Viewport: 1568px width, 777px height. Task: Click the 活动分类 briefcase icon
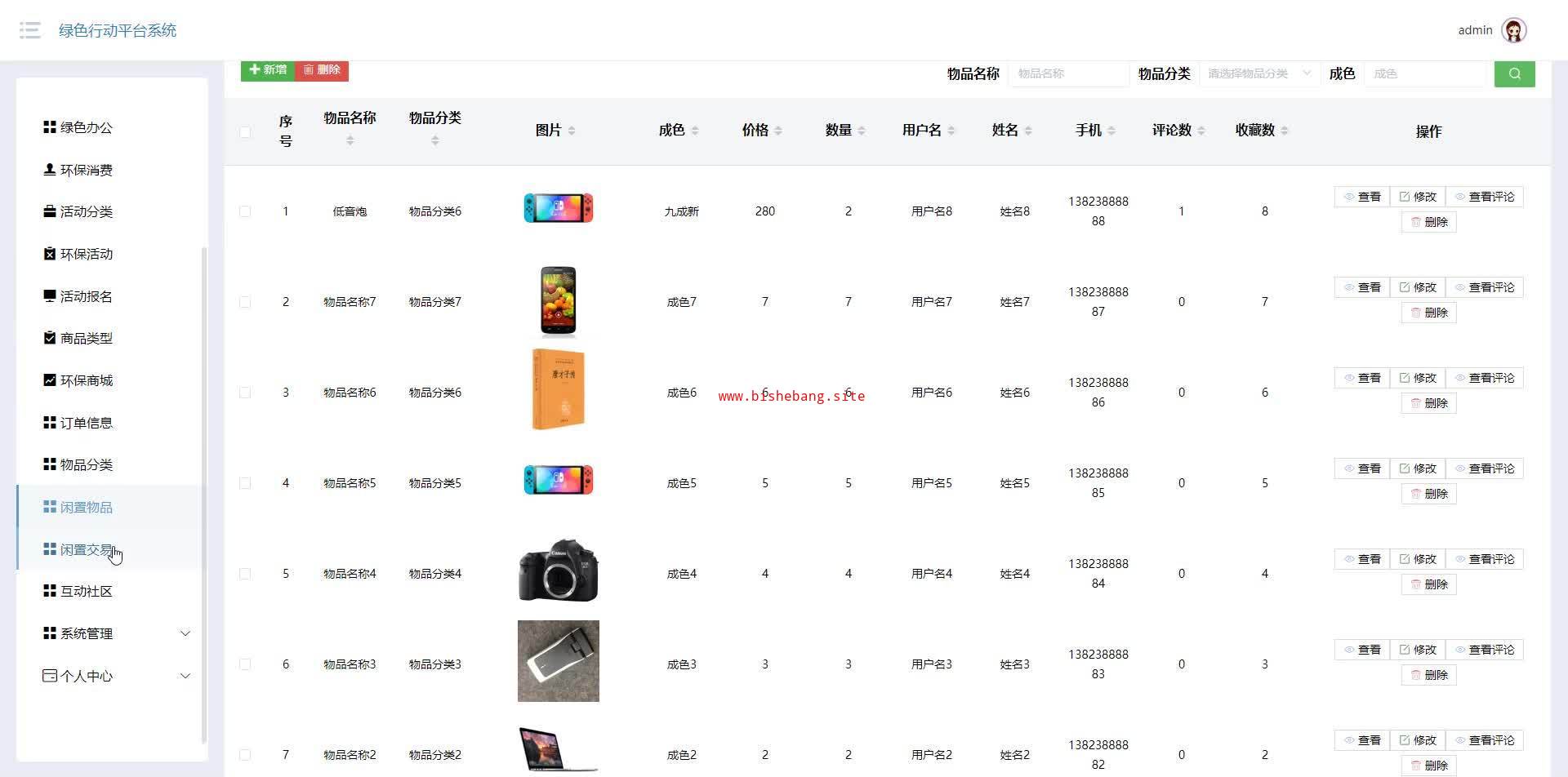(x=49, y=211)
